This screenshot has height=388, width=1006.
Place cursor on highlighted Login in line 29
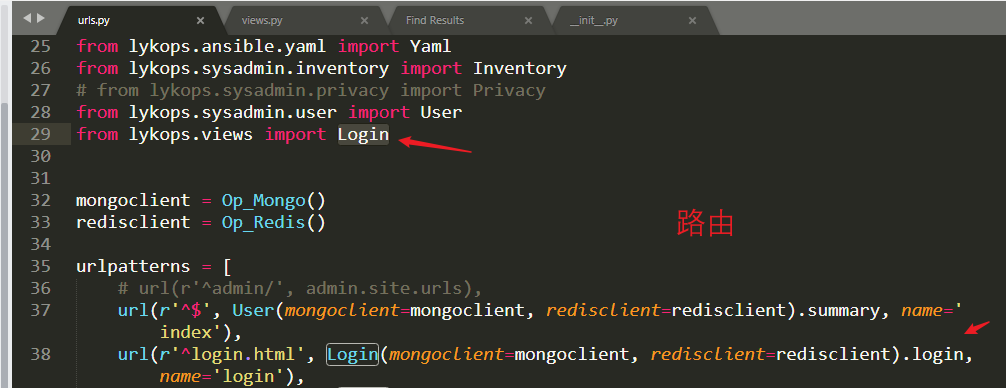point(363,135)
